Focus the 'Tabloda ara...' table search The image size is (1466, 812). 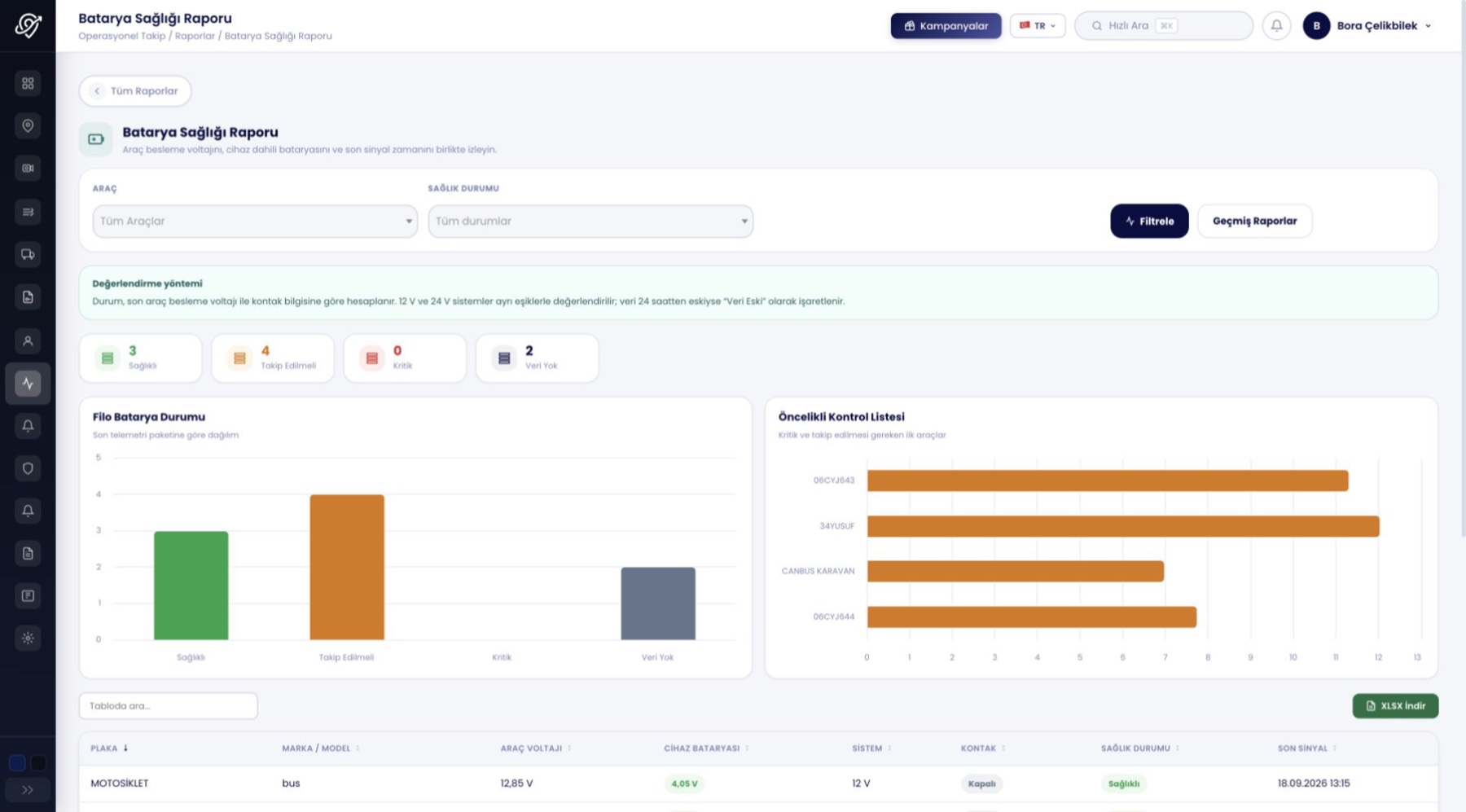pos(169,705)
